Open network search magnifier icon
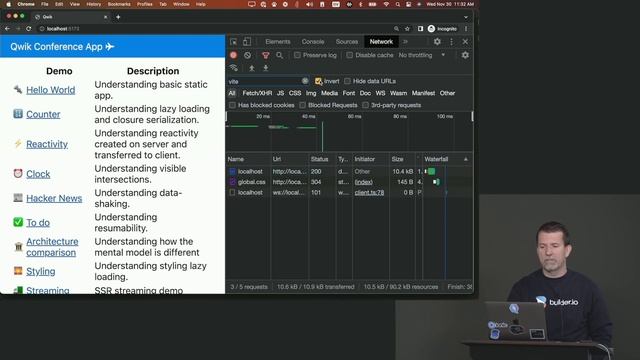This screenshot has width=640, height=360. coord(280,55)
